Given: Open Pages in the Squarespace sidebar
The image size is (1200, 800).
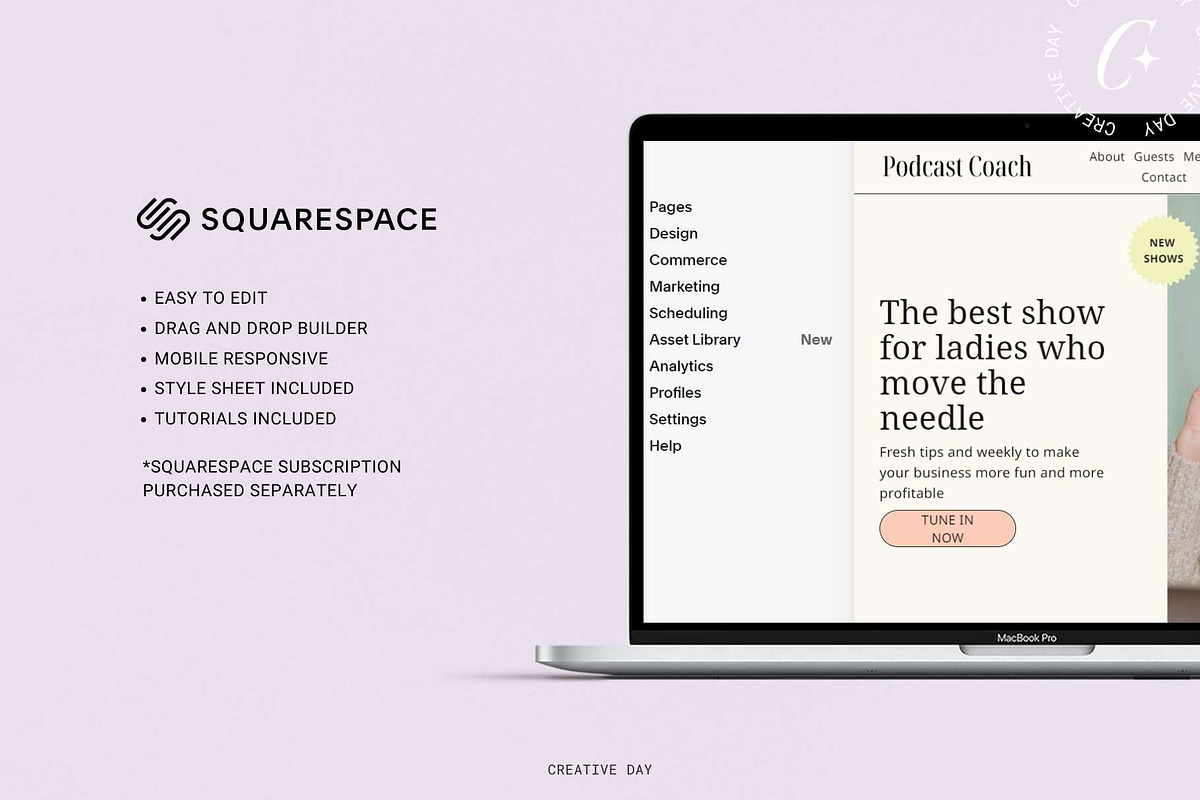Looking at the screenshot, I should (x=670, y=207).
